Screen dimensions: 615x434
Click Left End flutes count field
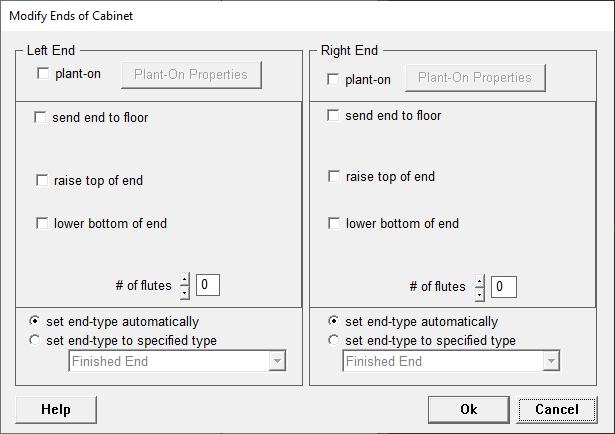pos(207,286)
